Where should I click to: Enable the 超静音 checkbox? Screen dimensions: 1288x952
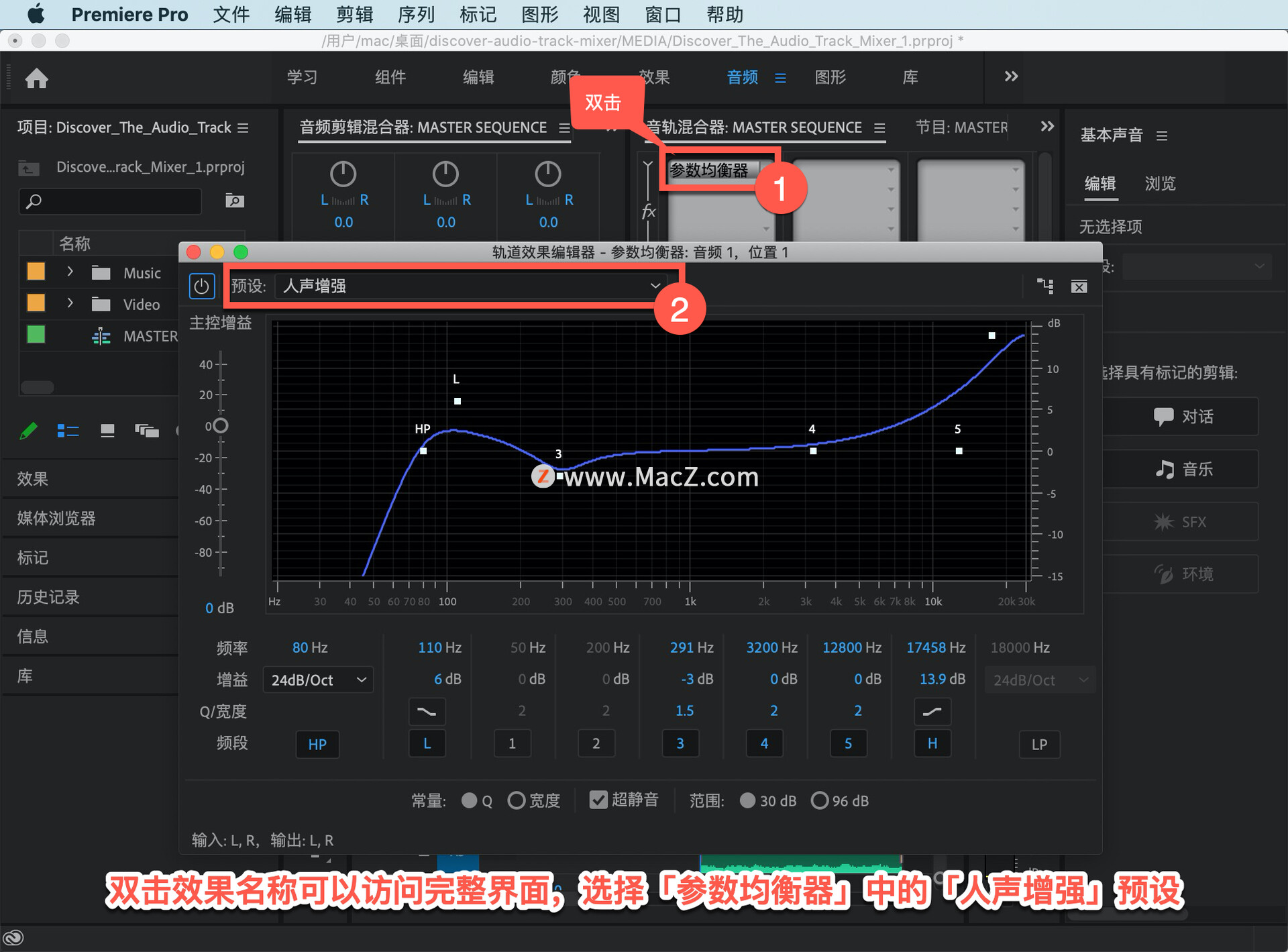tap(598, 800)
